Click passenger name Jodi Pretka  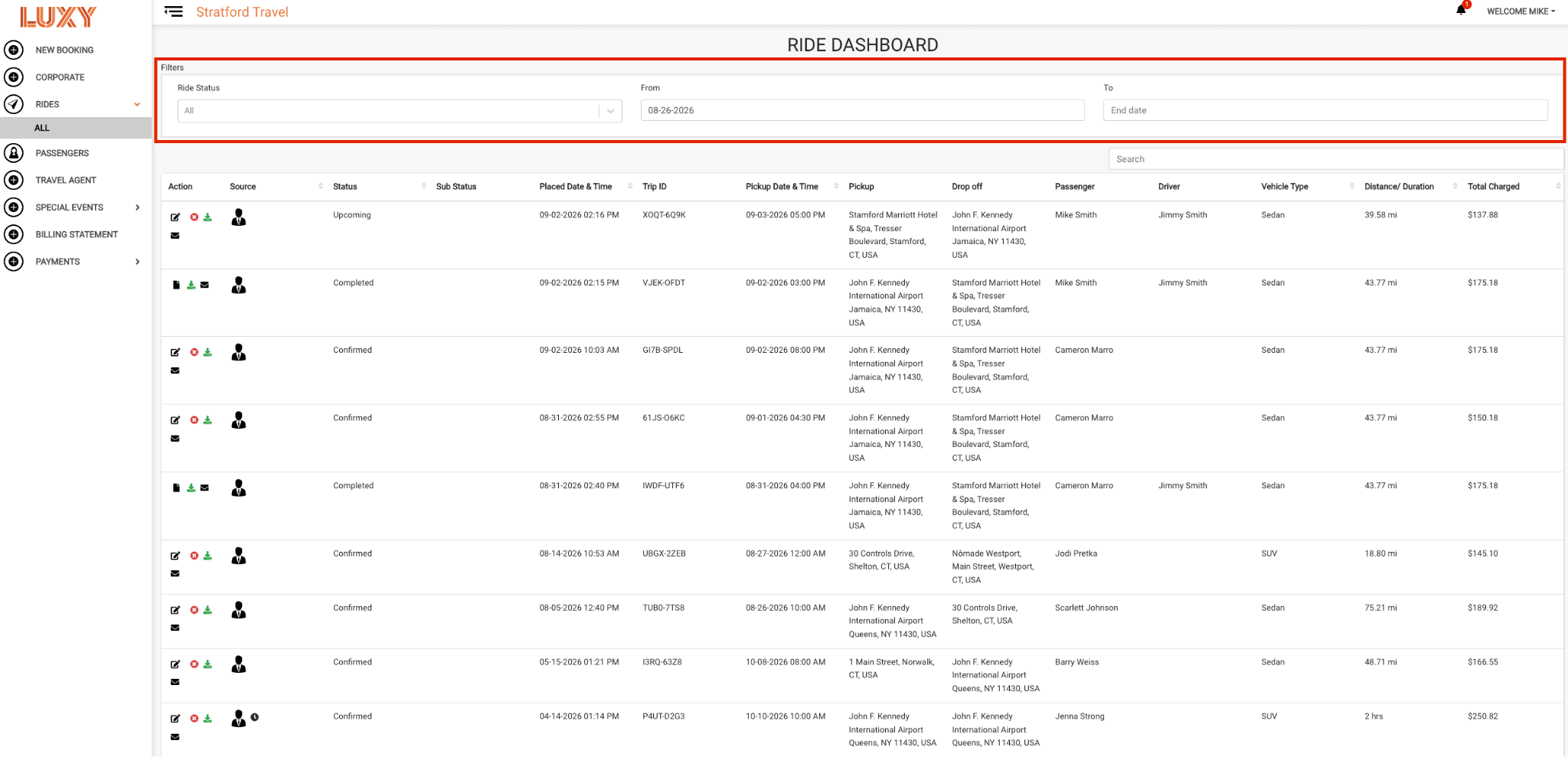click(x=1076, y=553)
